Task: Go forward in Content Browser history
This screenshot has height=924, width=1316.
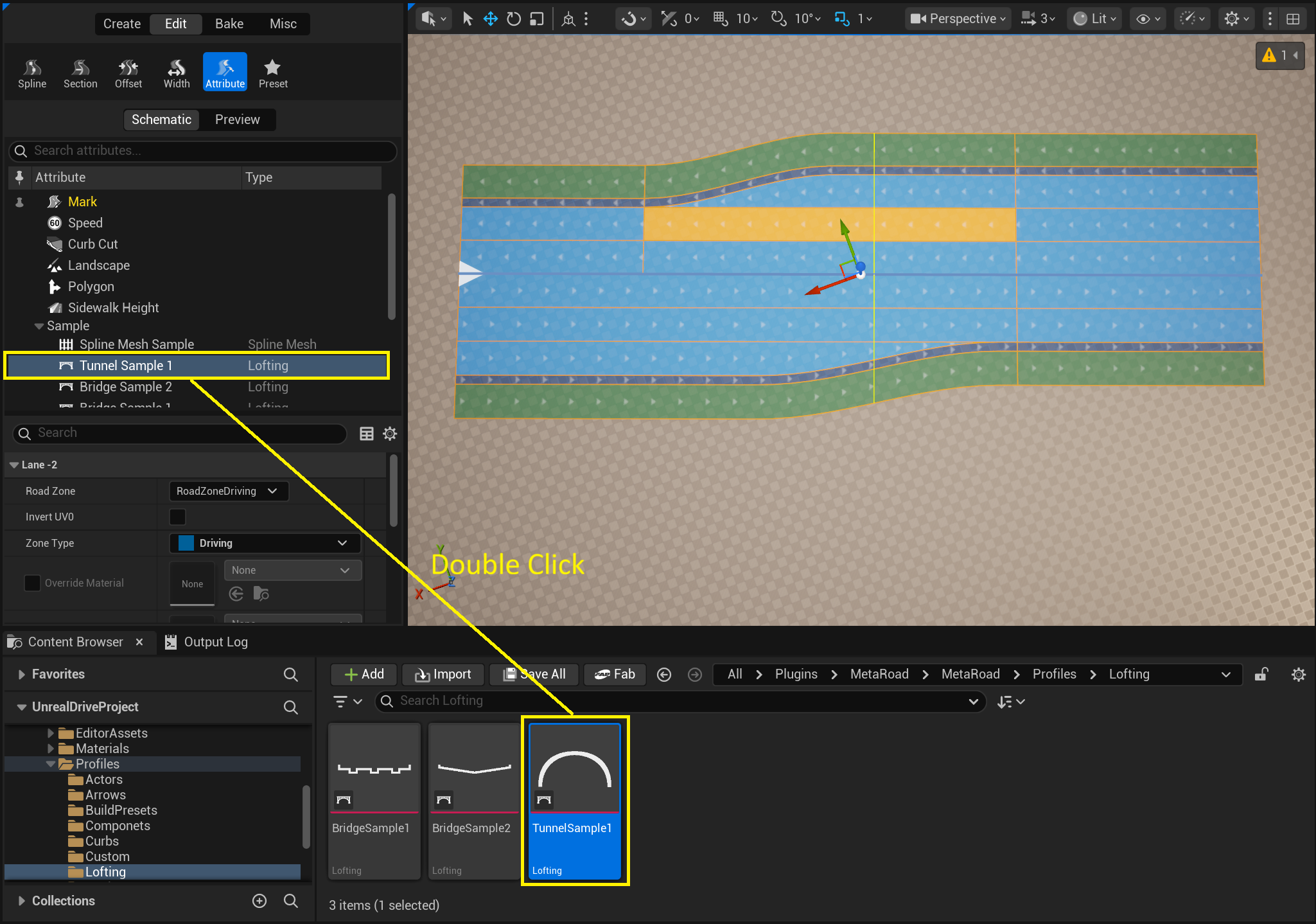Action: coord(695,675)
